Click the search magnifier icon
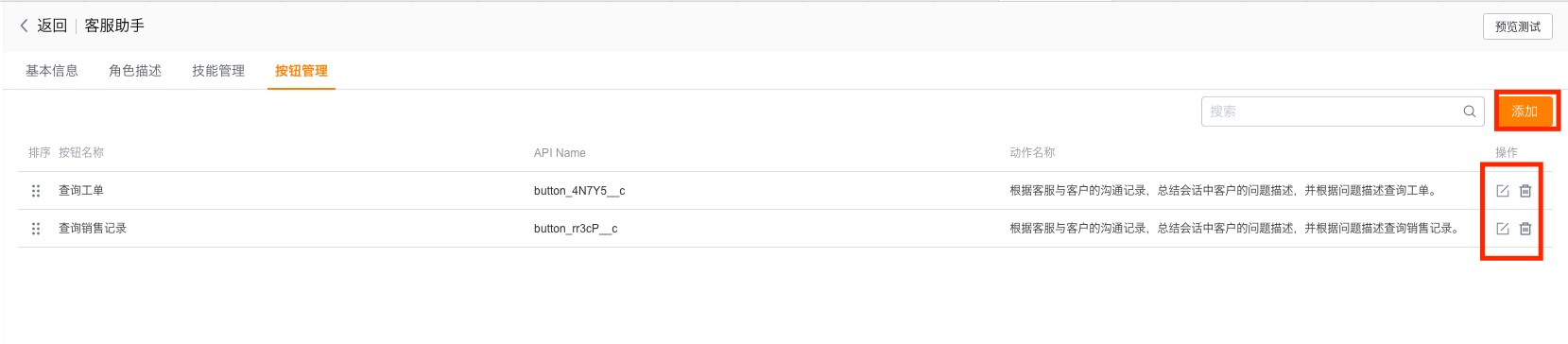 1469,112
